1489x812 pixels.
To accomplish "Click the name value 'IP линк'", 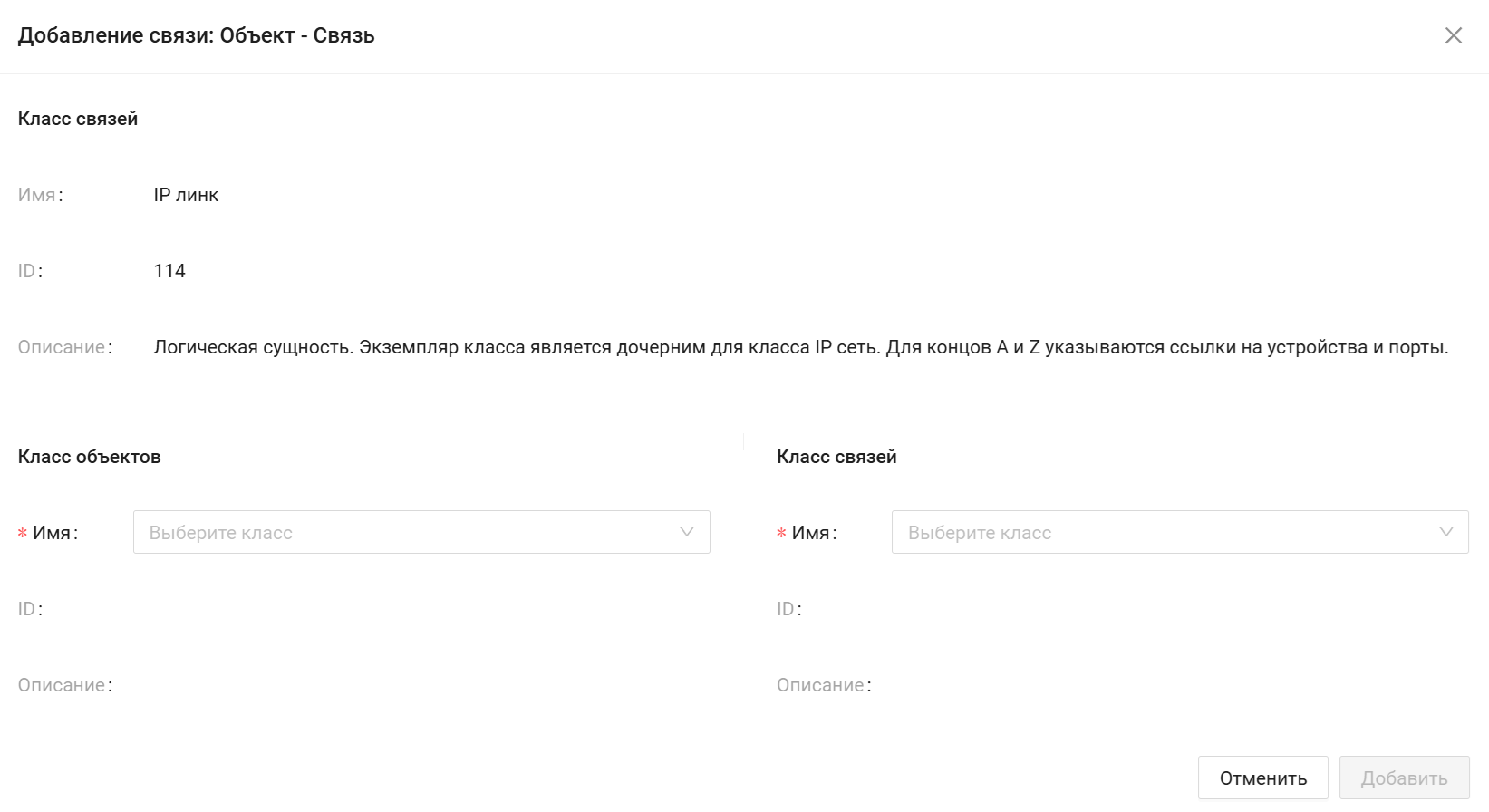I will [186, 195].
